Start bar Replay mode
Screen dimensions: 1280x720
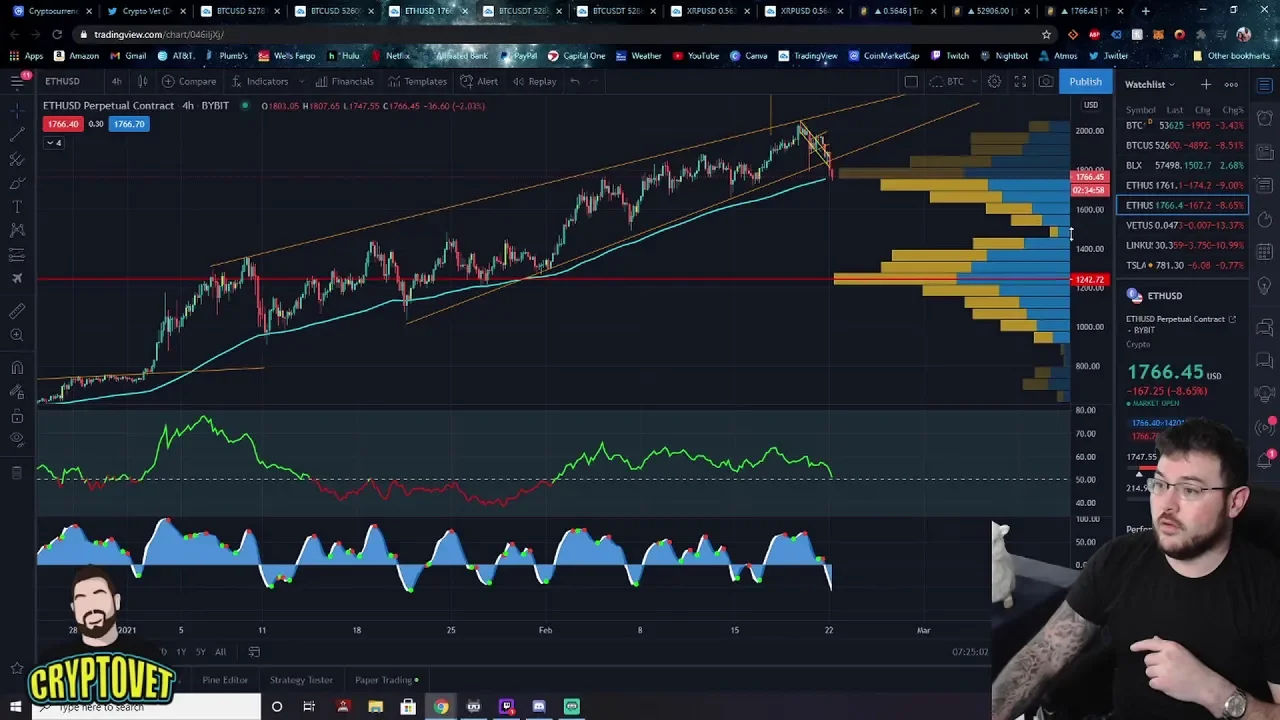tap(534, 81)
